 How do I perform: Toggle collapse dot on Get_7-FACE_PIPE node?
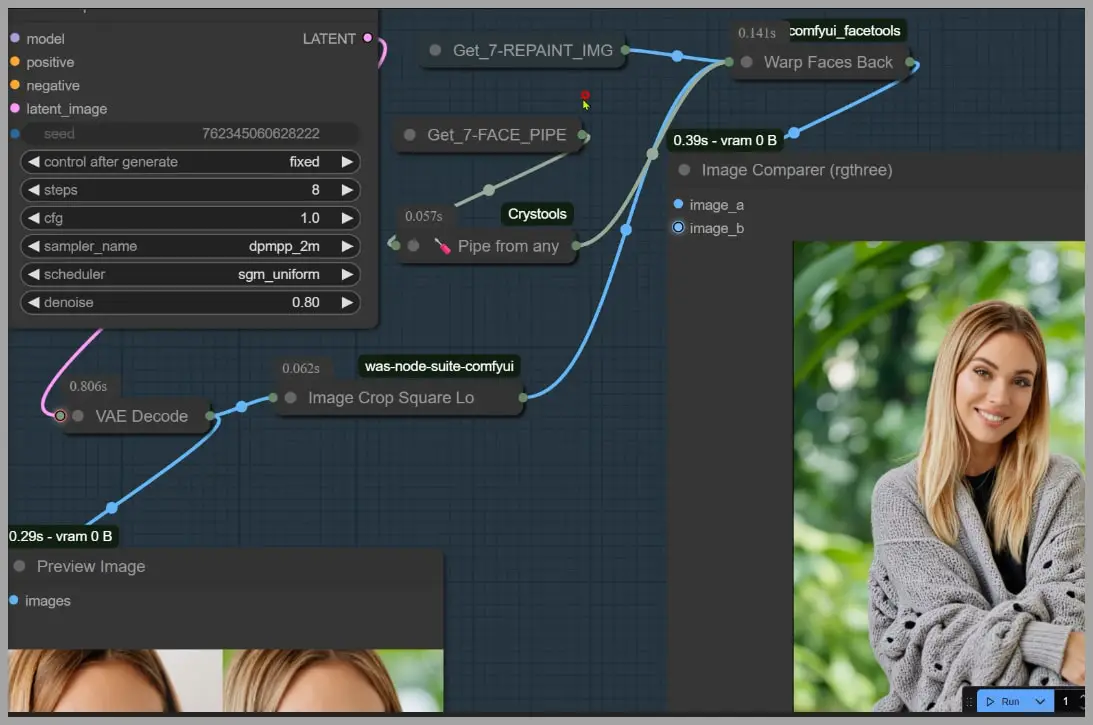[x=410, y=135]
